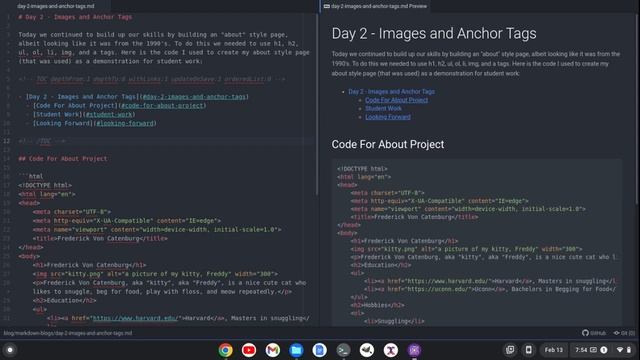Follow 'Code For About Project' link in preview

397,100
